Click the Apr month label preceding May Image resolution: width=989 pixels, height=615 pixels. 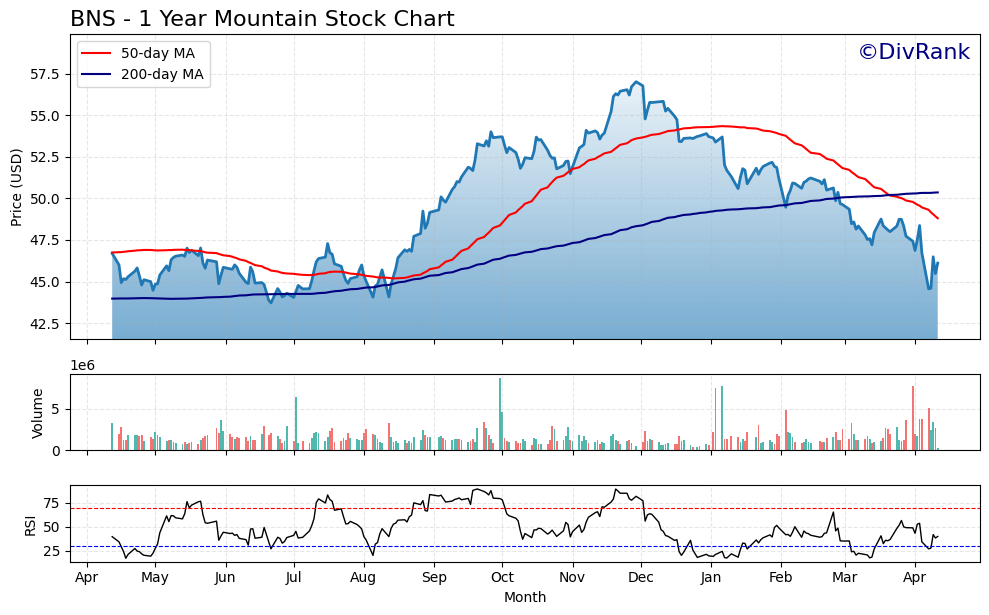pyautogui.click(x=87, y=577)
